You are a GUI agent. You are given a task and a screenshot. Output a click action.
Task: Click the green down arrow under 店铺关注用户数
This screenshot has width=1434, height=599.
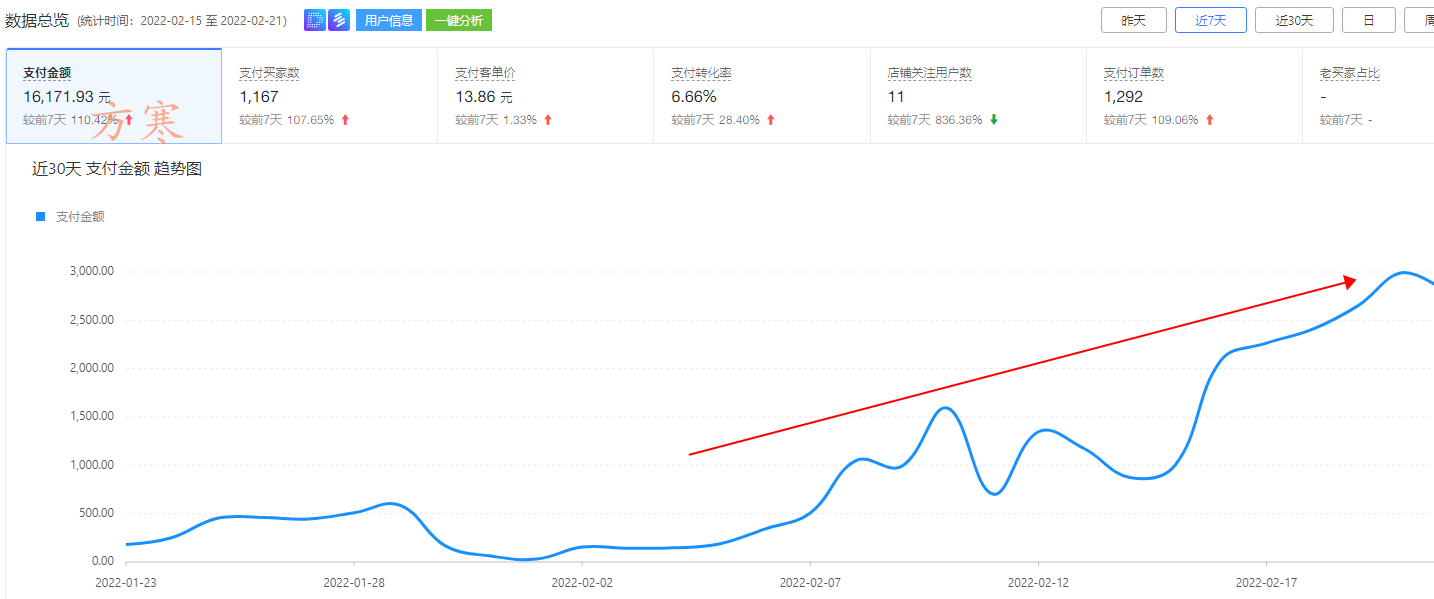[x=993, y=120]
